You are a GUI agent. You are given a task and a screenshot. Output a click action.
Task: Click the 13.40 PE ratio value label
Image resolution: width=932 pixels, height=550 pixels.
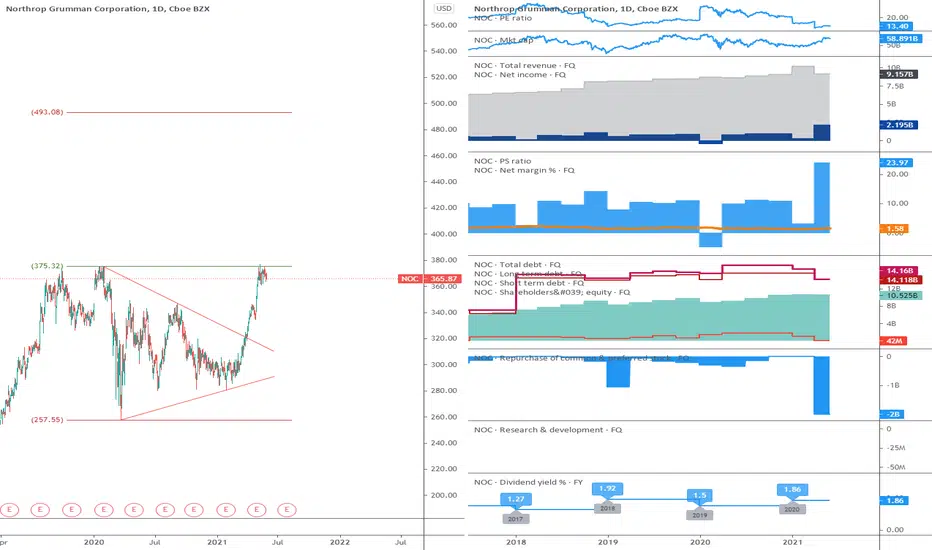click(896, 26)
